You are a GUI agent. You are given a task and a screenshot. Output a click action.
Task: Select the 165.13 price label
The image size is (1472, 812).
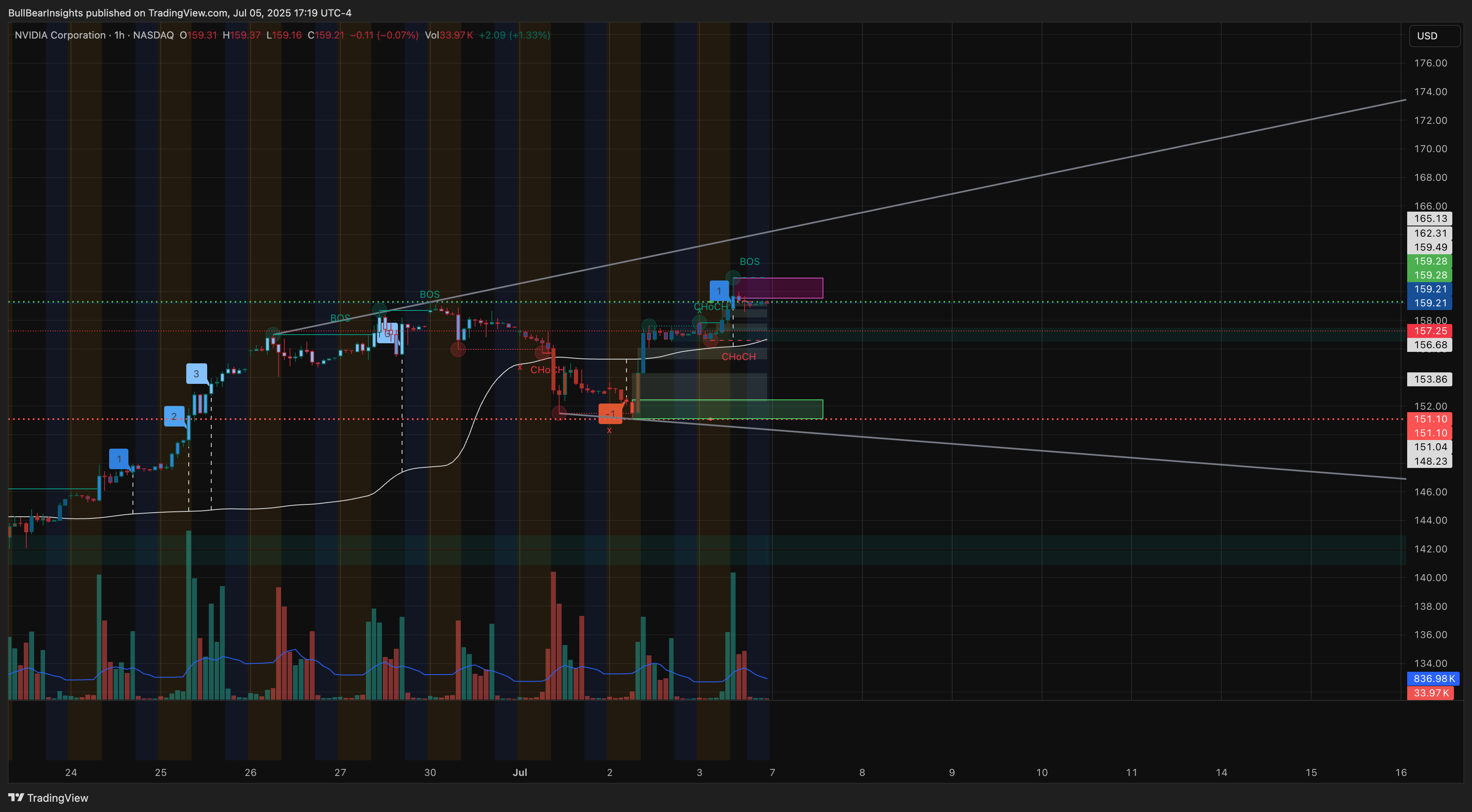[x=1429, y=219]
